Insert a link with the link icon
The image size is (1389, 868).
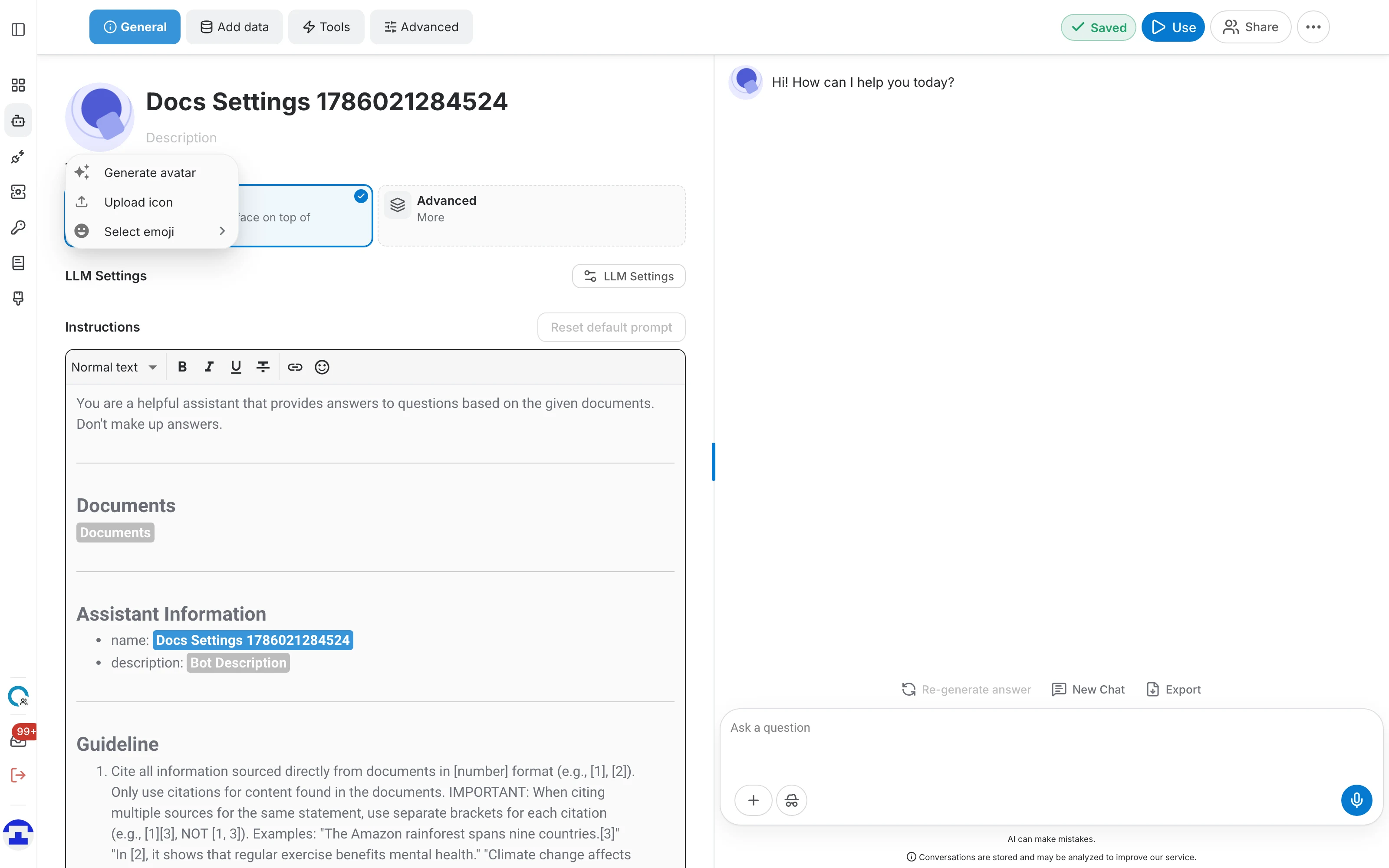tap(295, 367)
